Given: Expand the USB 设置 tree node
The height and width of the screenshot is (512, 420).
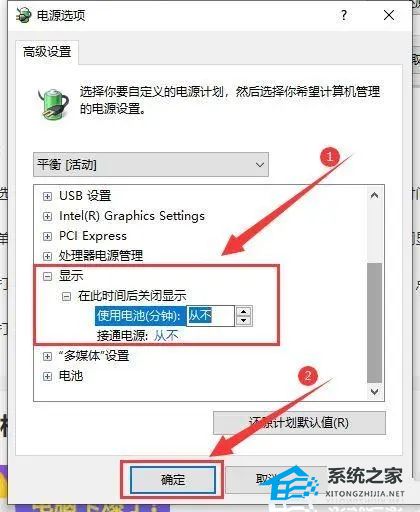Looking at the screenshot, I should tap(47, 196).
